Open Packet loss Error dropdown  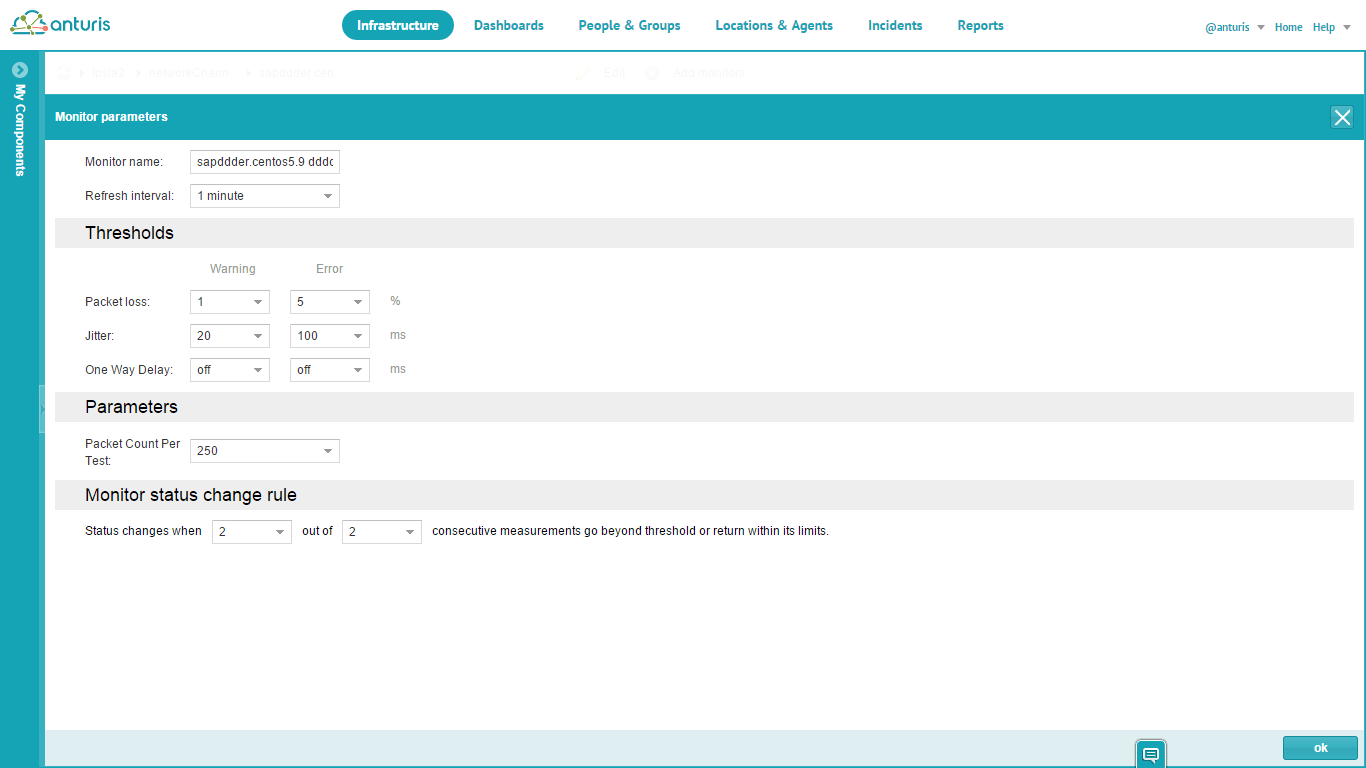[330, 302]
